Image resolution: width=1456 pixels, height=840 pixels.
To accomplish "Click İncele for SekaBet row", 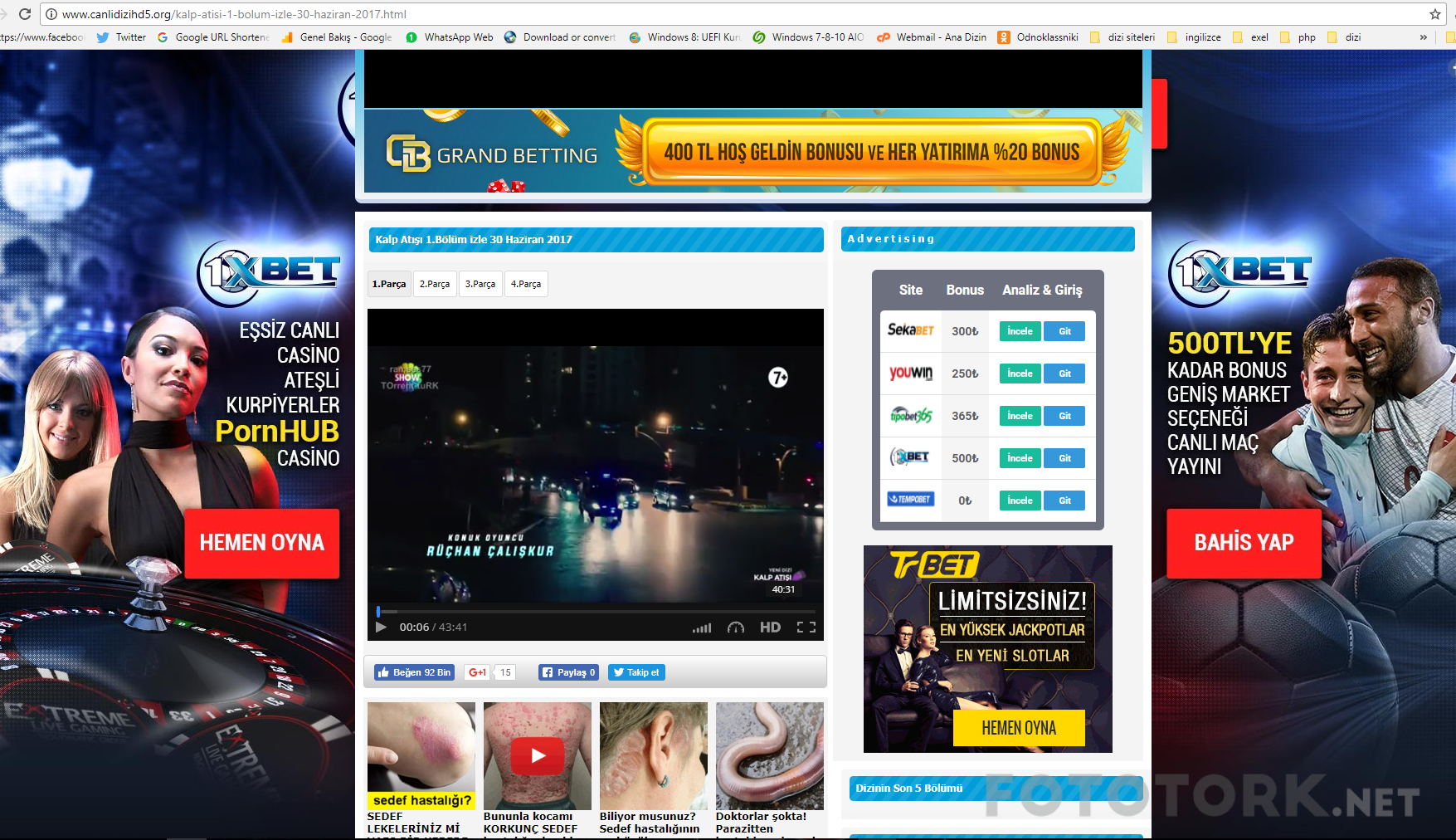I will click(1020, 331).
